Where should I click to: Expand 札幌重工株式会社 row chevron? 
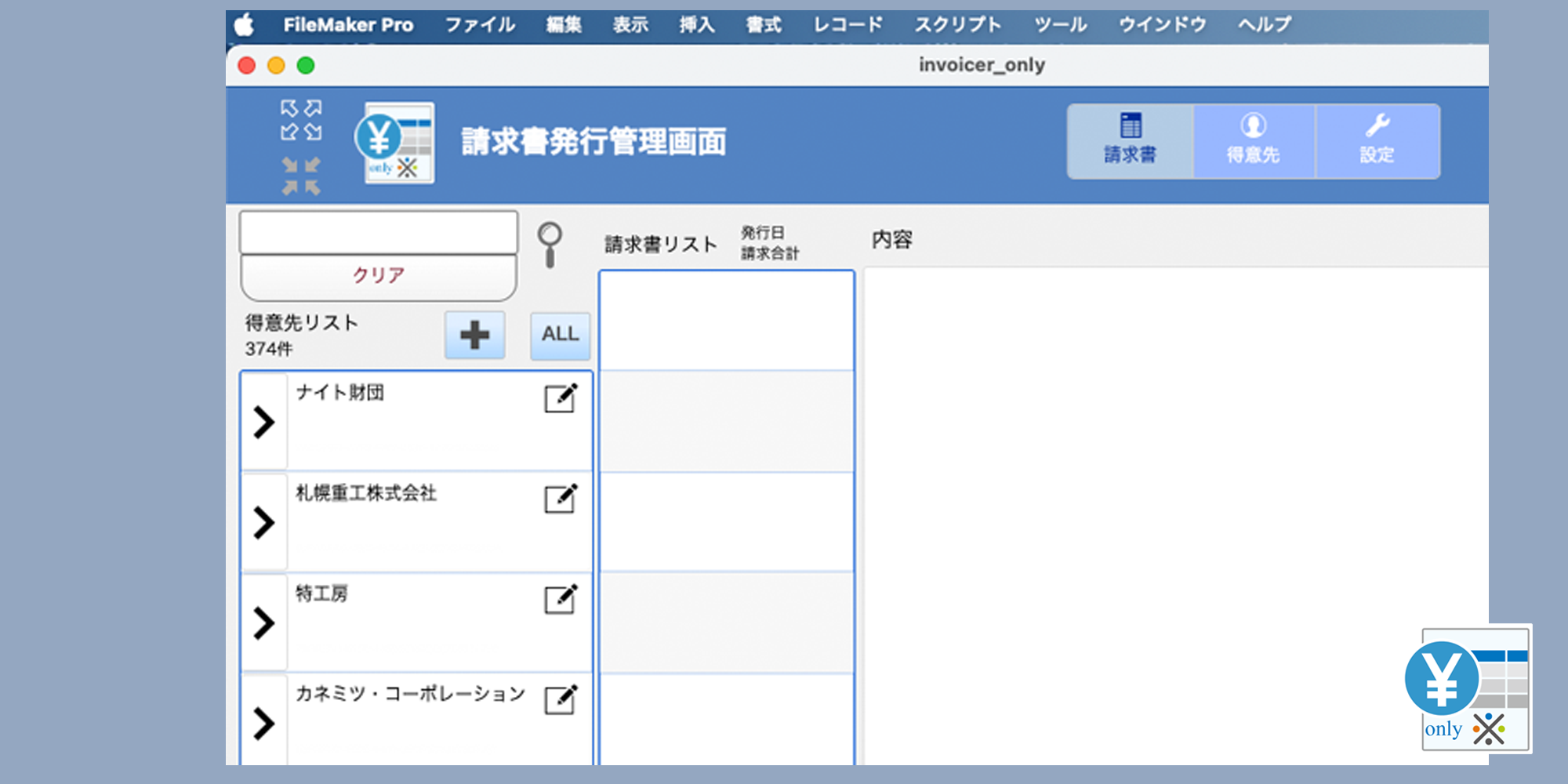[264, 523]
